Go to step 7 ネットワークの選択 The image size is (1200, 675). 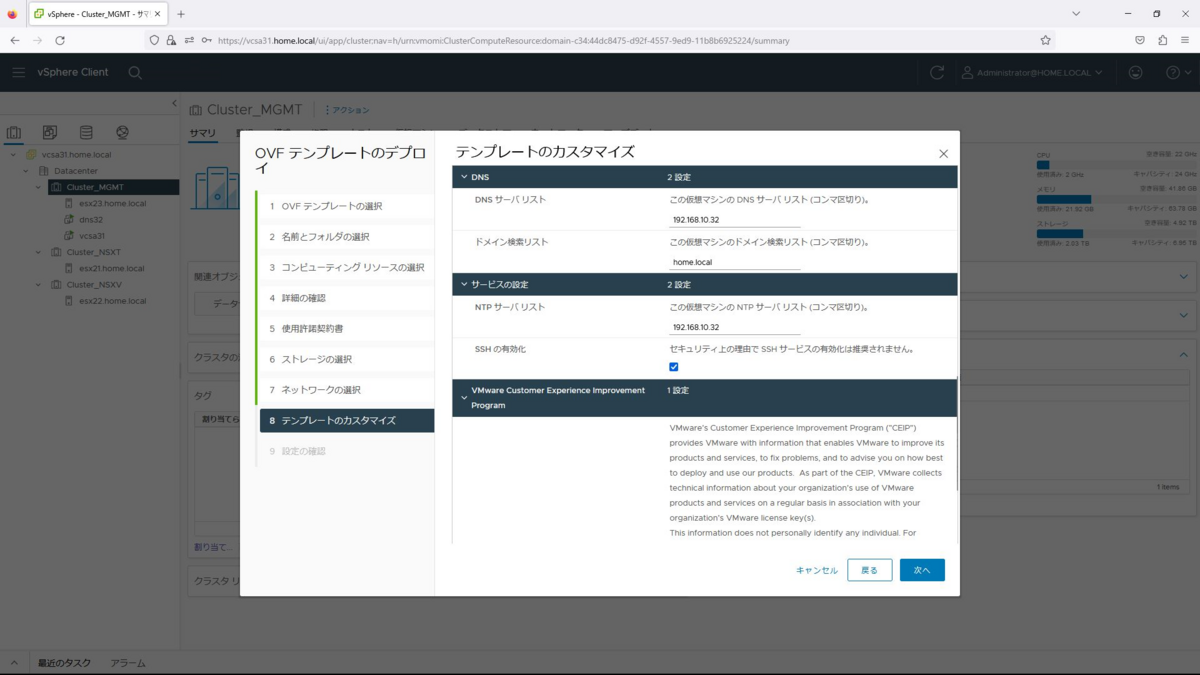pos(346,390)
